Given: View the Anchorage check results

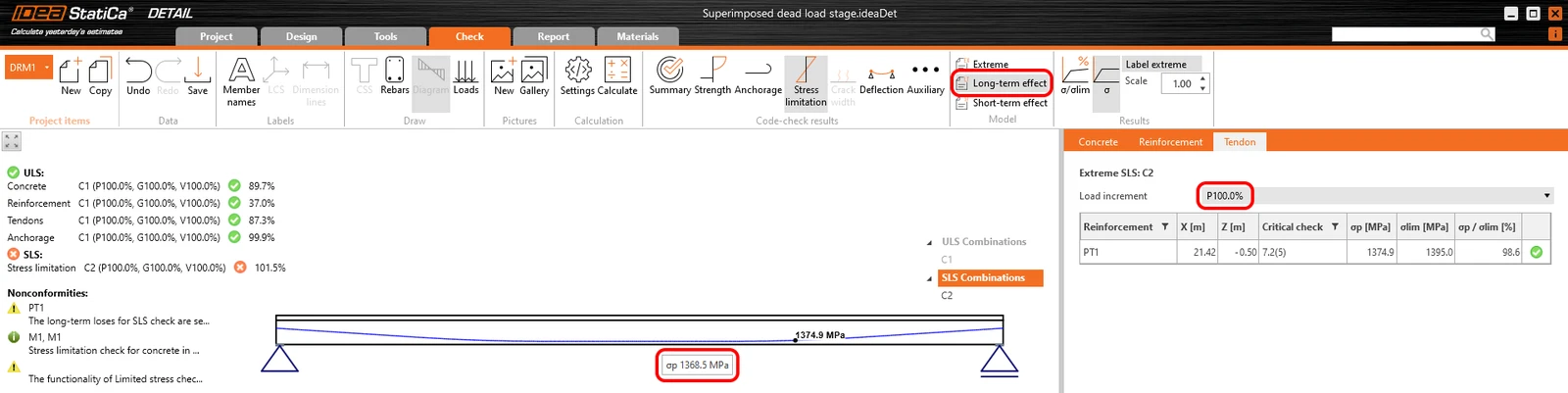Looking at the screenshot, I should coord(759,75).
